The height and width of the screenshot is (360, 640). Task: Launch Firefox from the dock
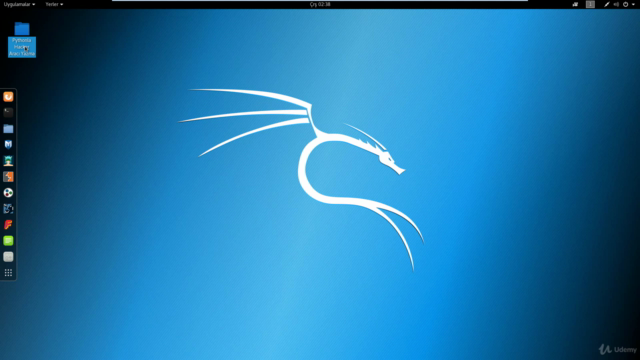pos(8,97)
